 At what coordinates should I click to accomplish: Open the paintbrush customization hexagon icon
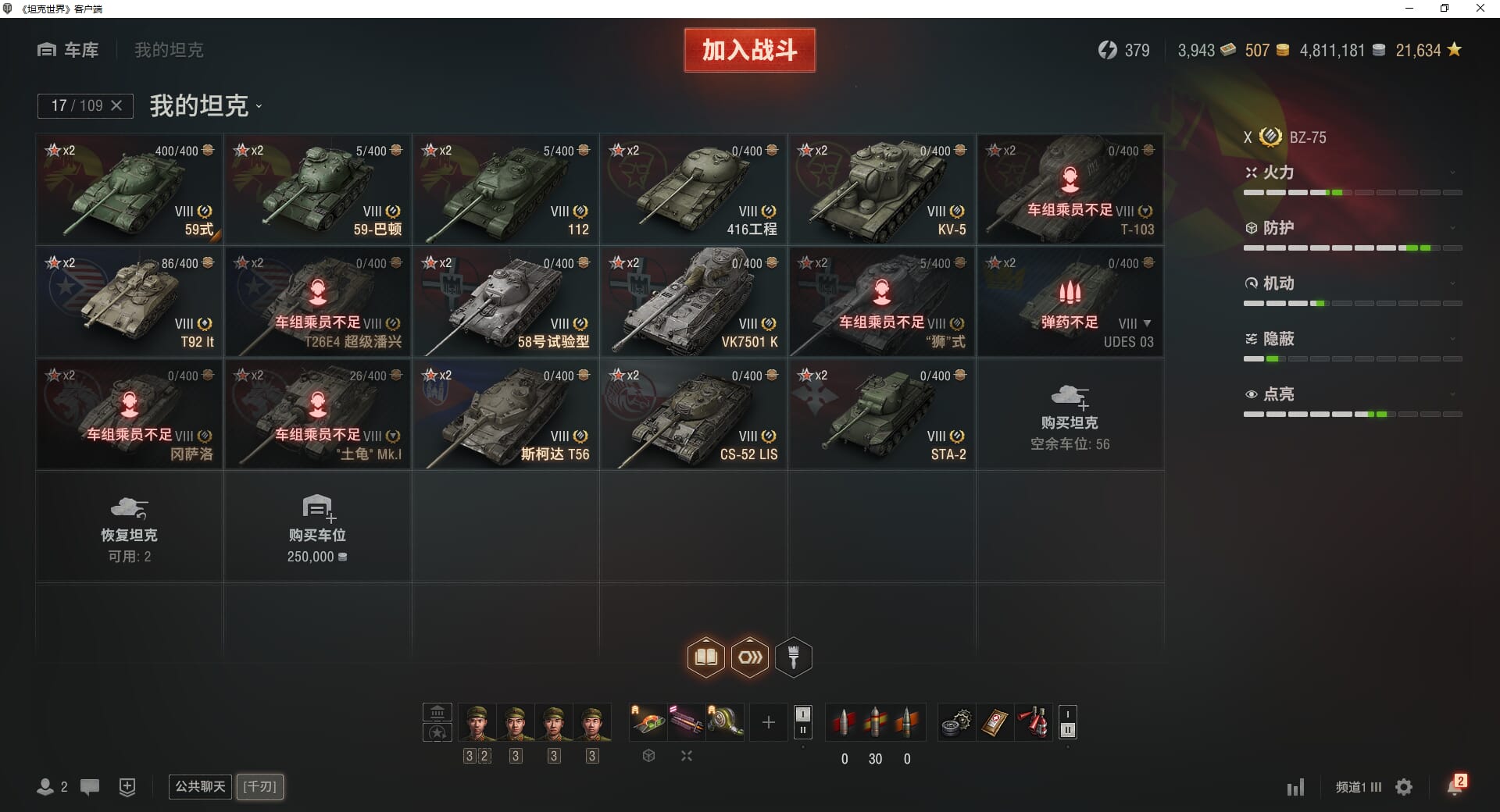point(794,657)
